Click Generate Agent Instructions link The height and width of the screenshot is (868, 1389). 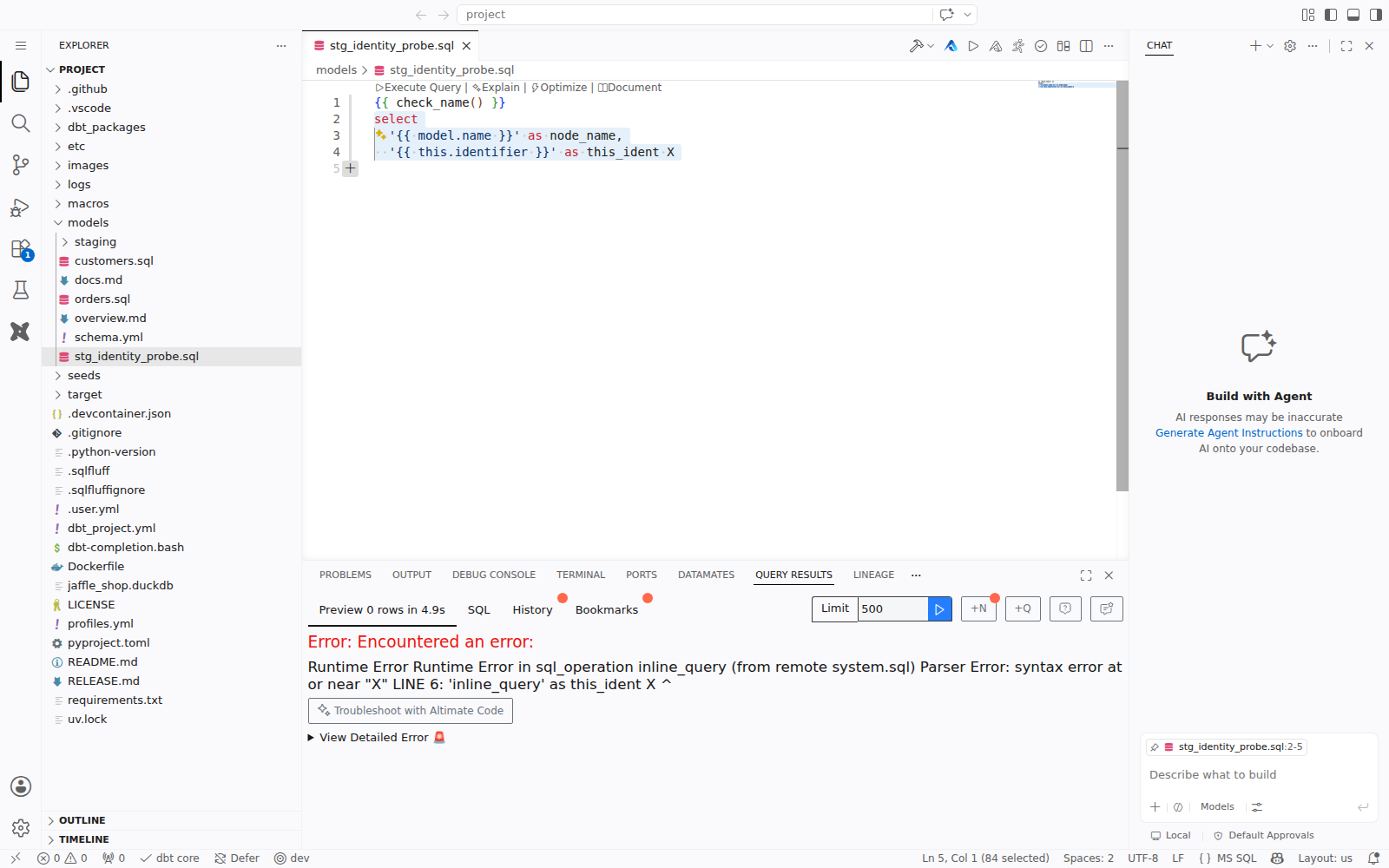1229,433
